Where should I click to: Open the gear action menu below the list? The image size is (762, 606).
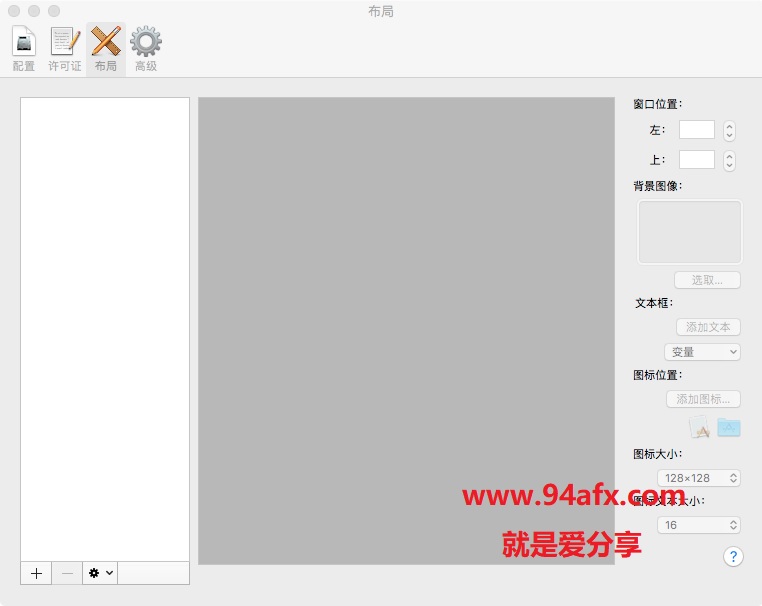[101, 573]
